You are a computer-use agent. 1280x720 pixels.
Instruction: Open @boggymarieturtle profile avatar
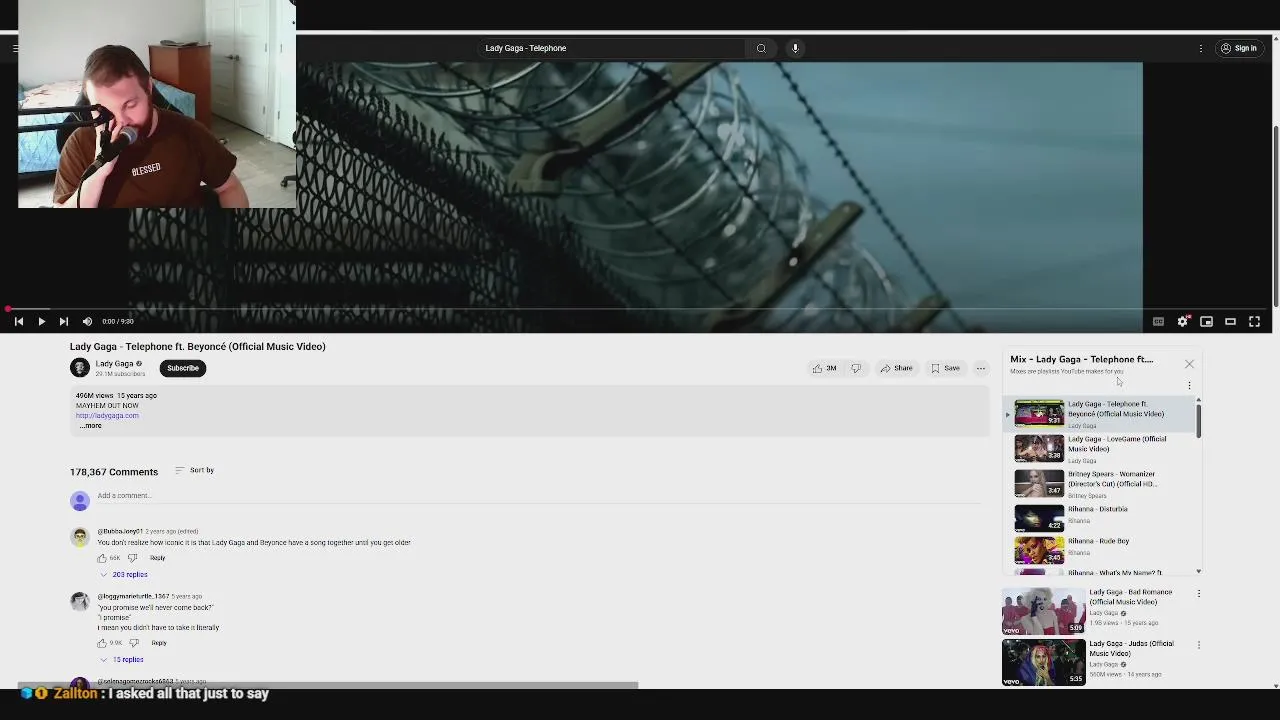tap(79, 602)
